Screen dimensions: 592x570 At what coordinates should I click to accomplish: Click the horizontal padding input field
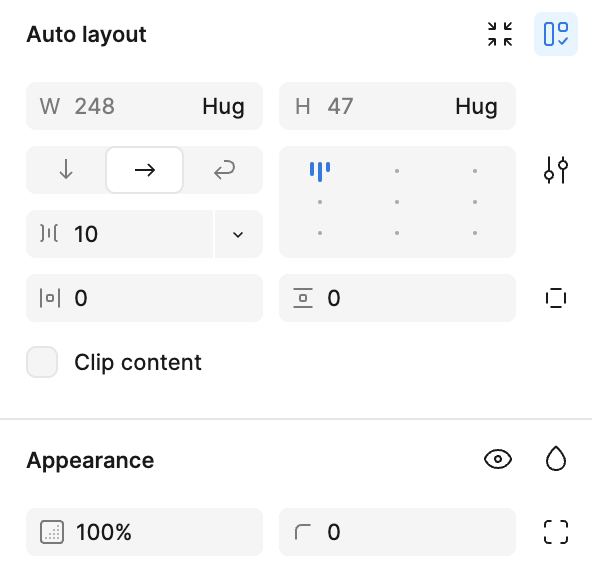[144, 298]
